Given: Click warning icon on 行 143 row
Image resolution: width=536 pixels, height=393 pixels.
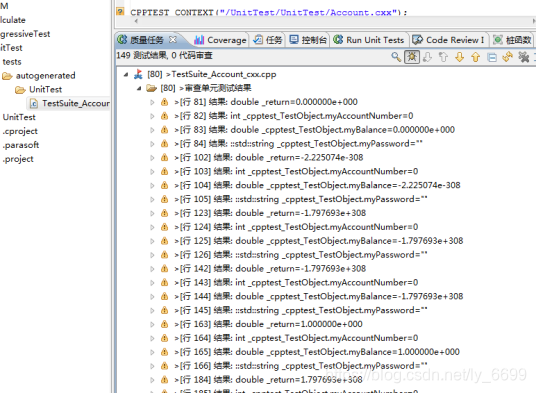Looking at the screenshot, I should [x=164, y=283].
